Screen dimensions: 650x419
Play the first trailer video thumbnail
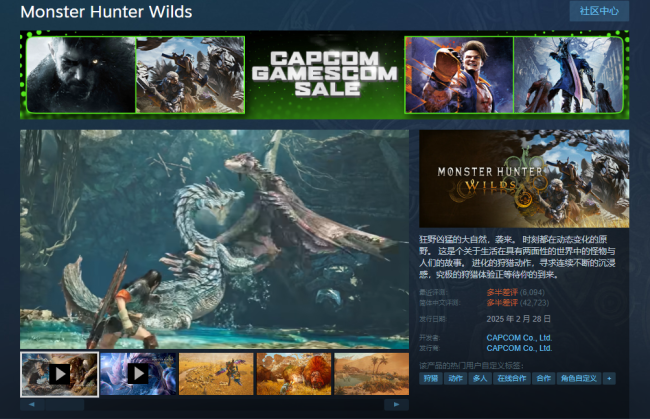(59, 373)
